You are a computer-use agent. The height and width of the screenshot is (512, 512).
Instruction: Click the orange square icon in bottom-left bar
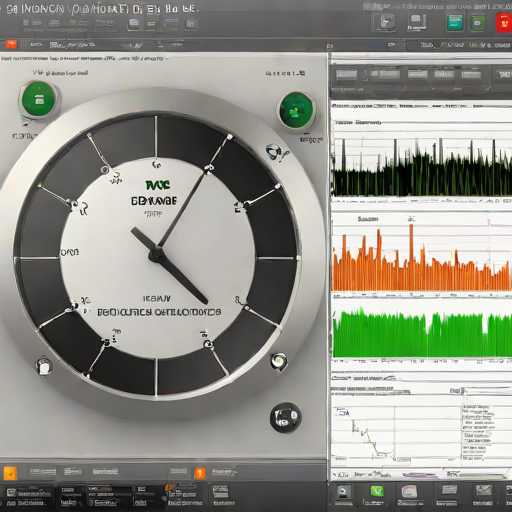point(10,473)
